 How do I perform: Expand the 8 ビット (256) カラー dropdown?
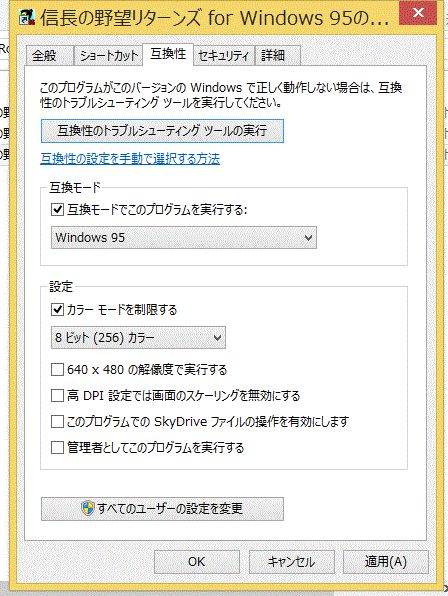click(138, 337)
